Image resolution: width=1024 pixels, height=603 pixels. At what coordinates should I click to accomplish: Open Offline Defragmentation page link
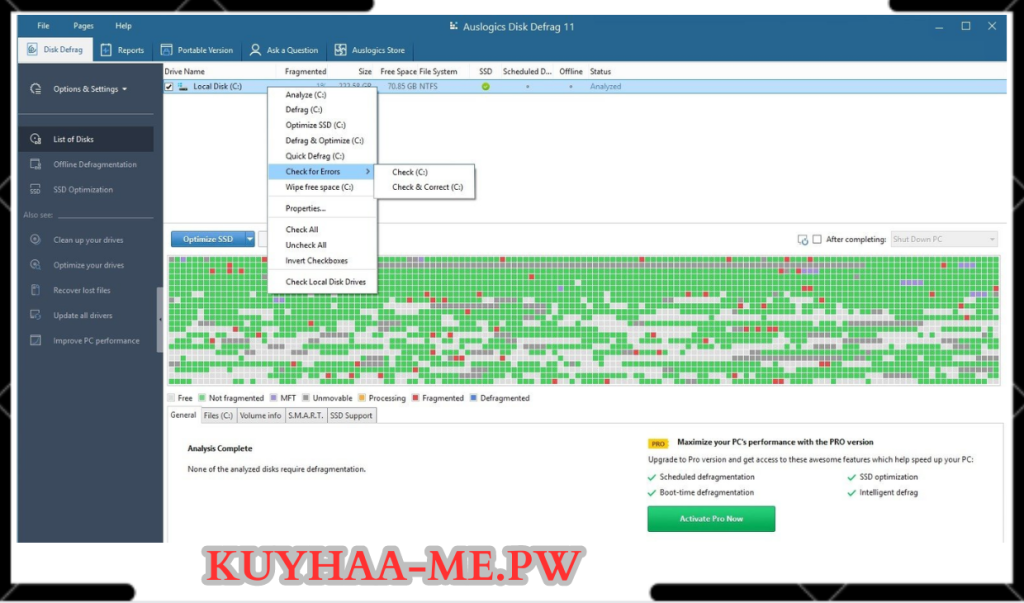click(95, 165)
